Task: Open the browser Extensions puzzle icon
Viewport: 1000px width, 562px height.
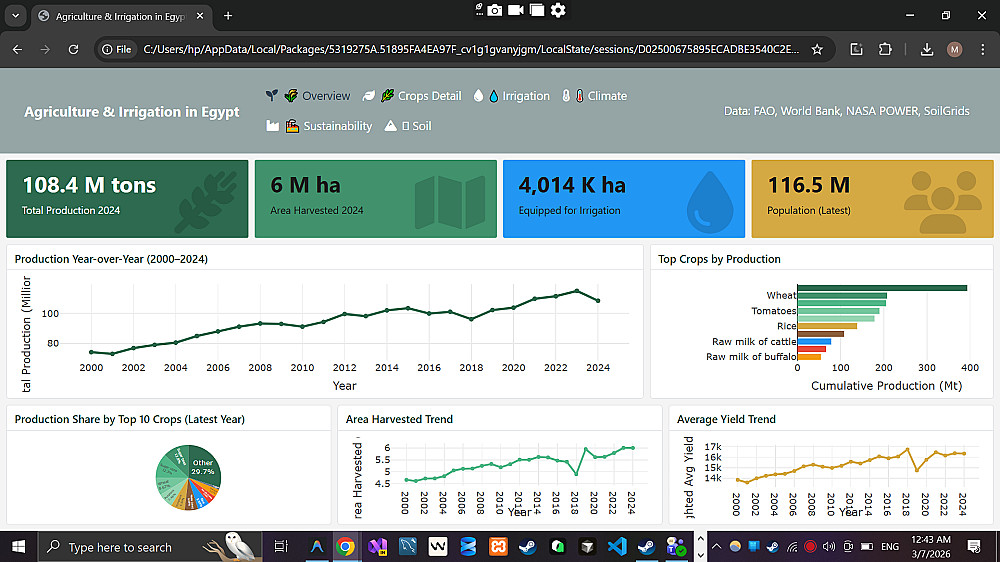Action: coord(885,49)
